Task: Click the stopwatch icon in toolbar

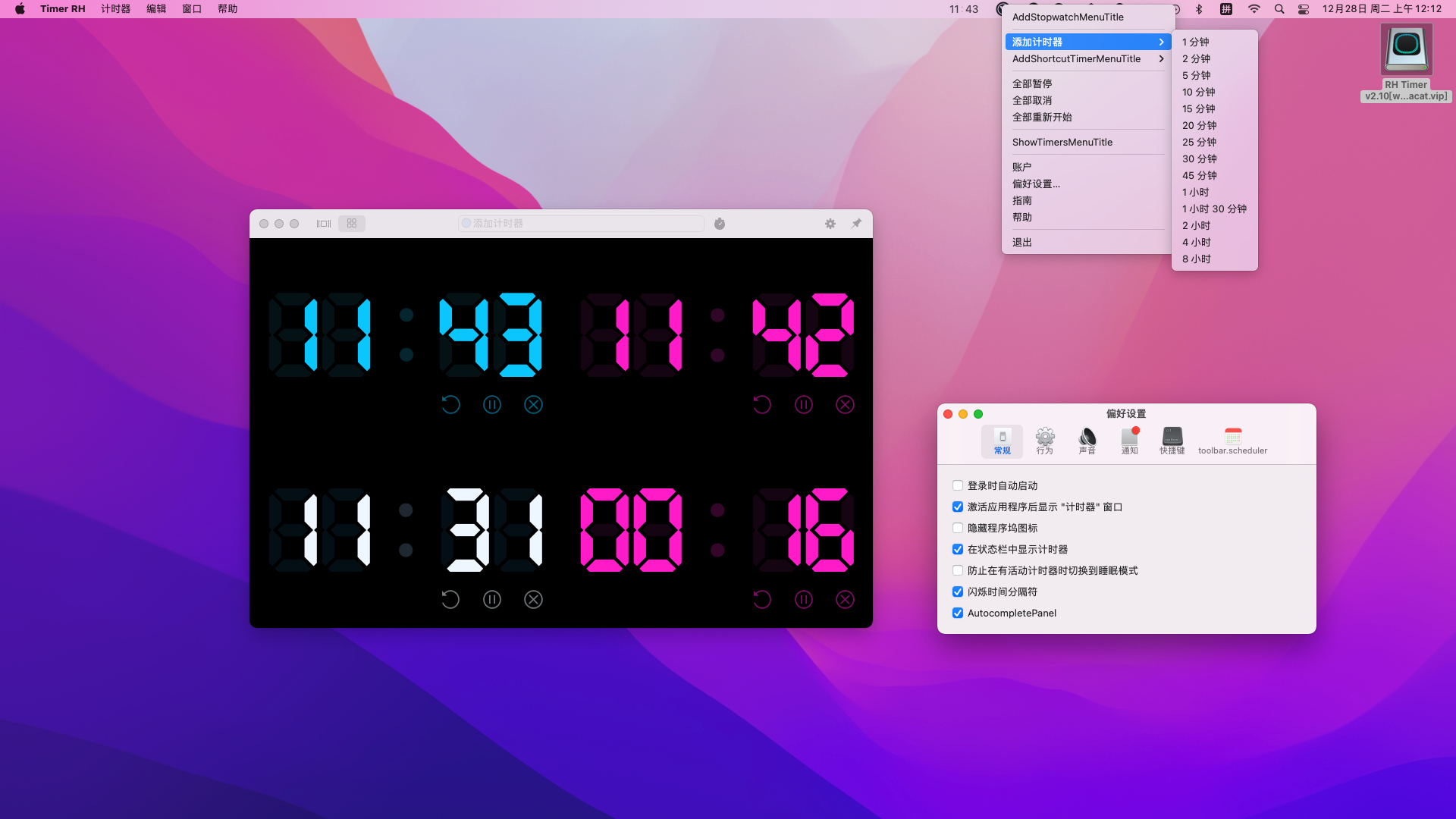Action: (720, 224)
